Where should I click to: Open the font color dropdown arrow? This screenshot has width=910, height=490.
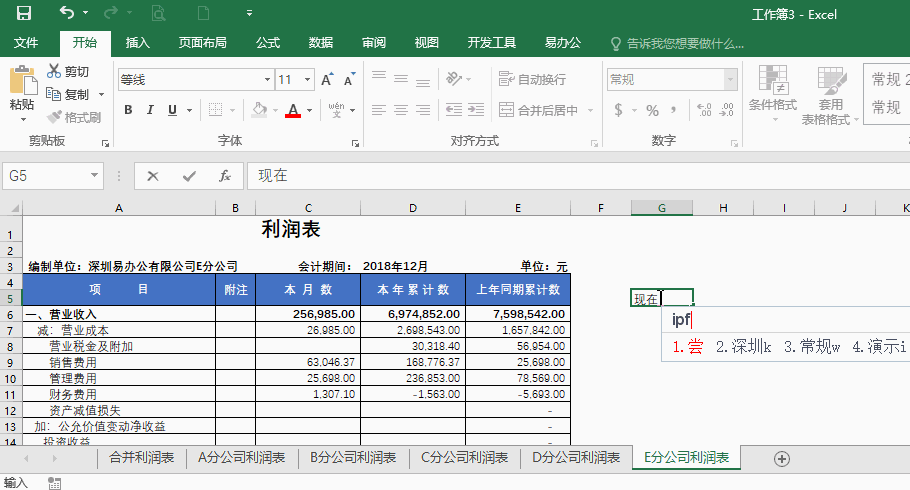click(x=309, y=110)
